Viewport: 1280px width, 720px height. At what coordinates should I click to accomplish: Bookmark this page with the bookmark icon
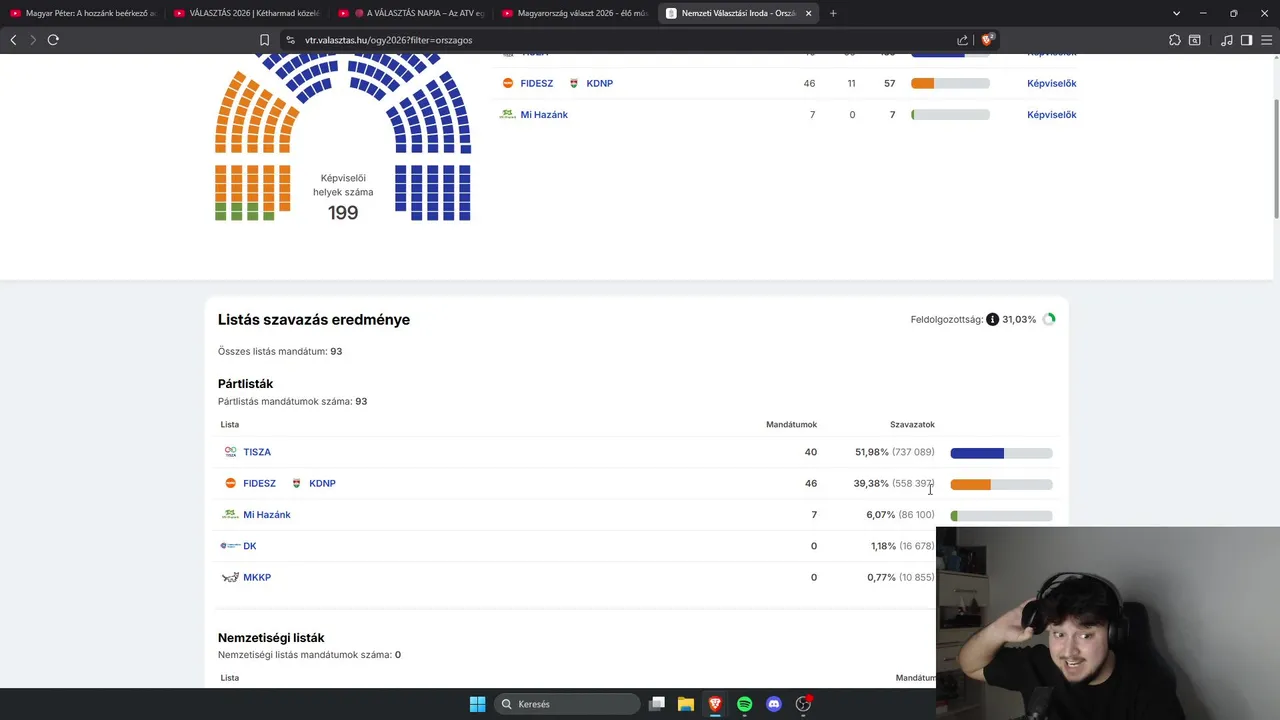coord(264,40)
